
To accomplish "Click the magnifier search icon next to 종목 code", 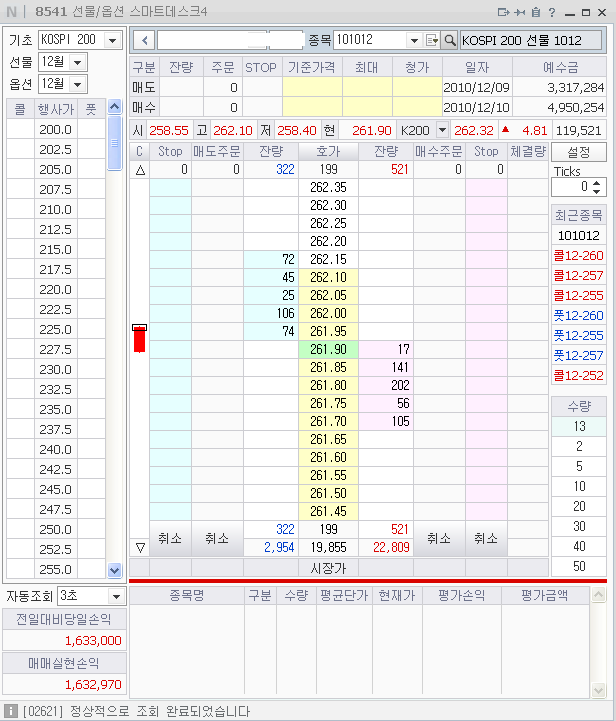I will (450, 40).
